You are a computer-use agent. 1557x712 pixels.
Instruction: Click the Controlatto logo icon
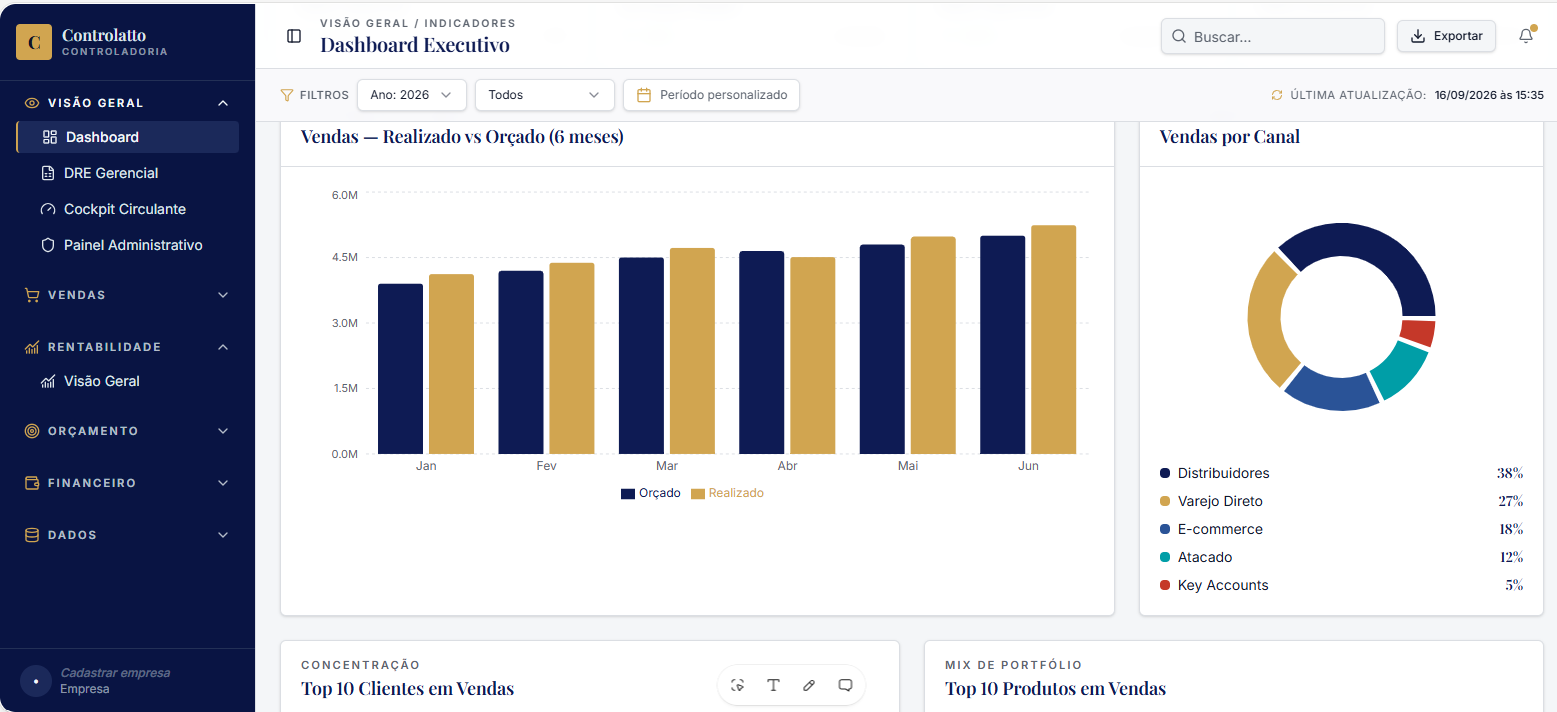click(x=34, y=42)
